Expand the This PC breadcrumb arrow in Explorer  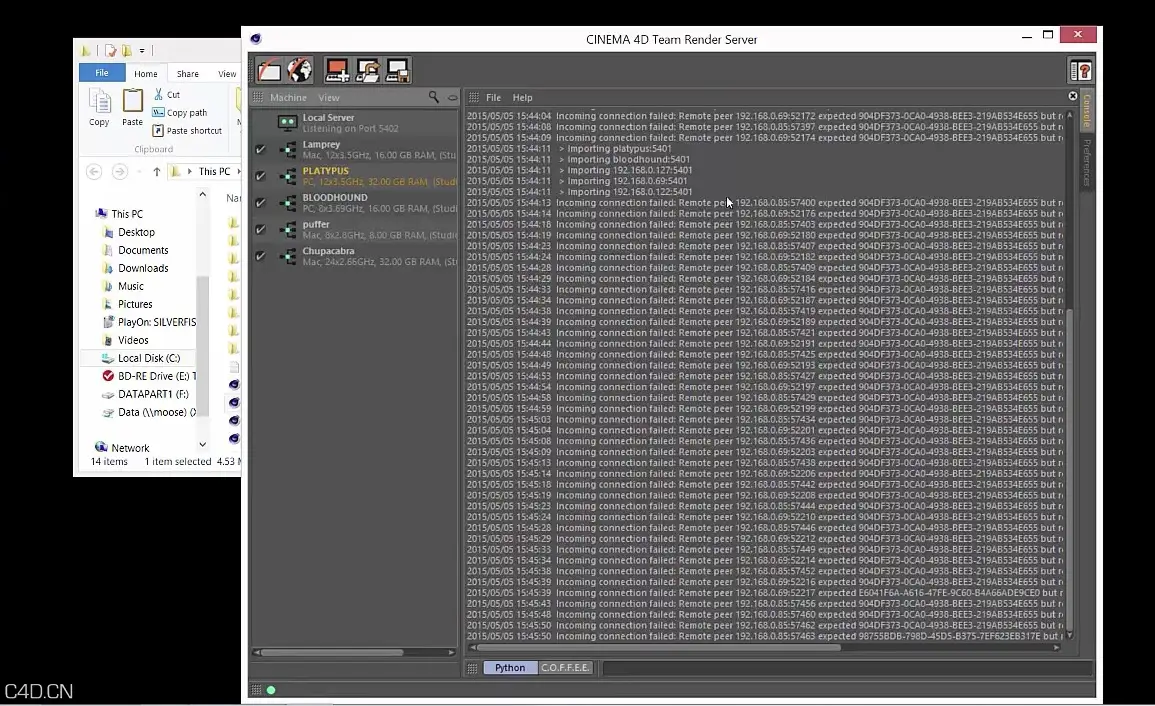[x=238, y=171]
